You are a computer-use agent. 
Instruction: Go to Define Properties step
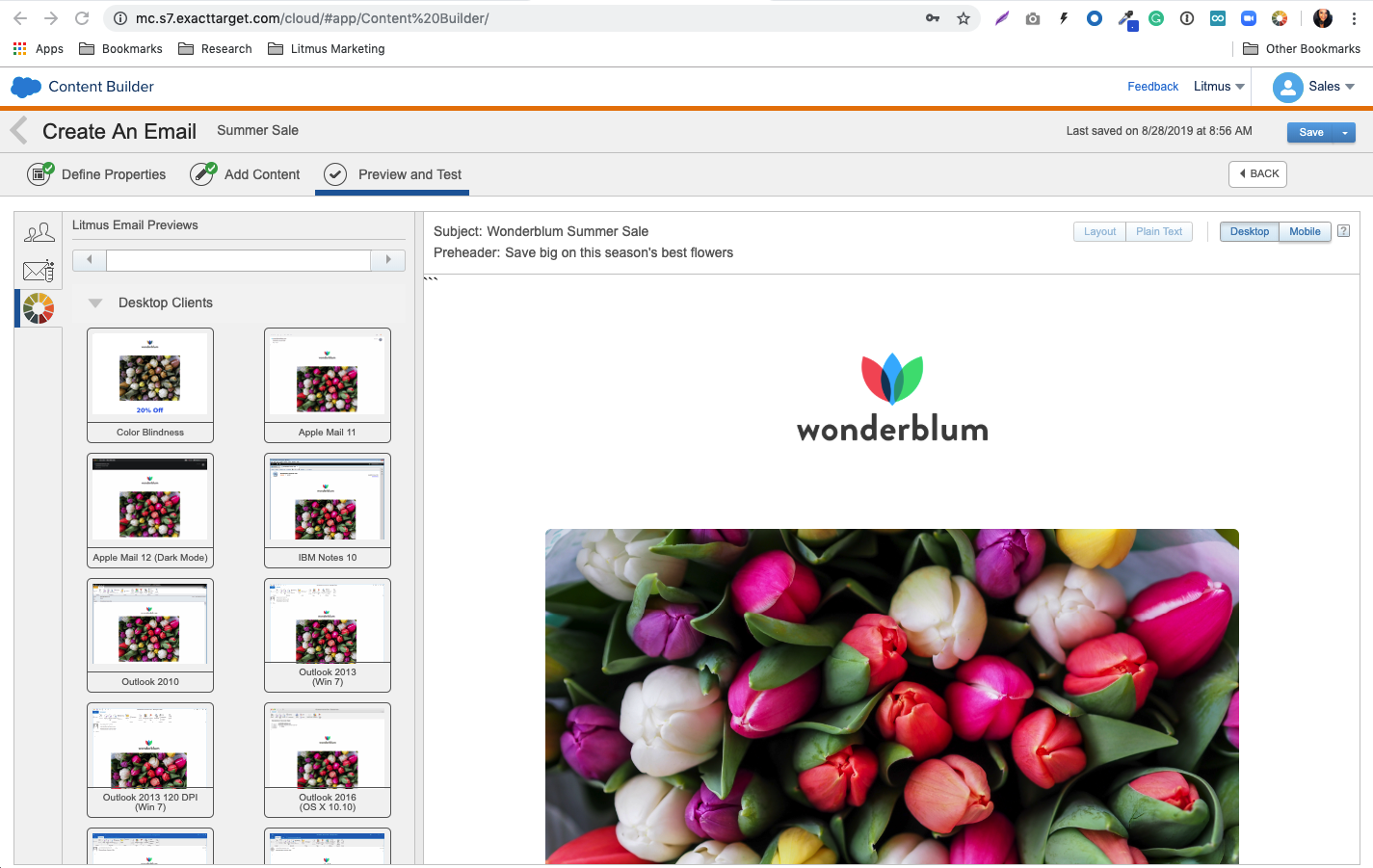(114, 174)
